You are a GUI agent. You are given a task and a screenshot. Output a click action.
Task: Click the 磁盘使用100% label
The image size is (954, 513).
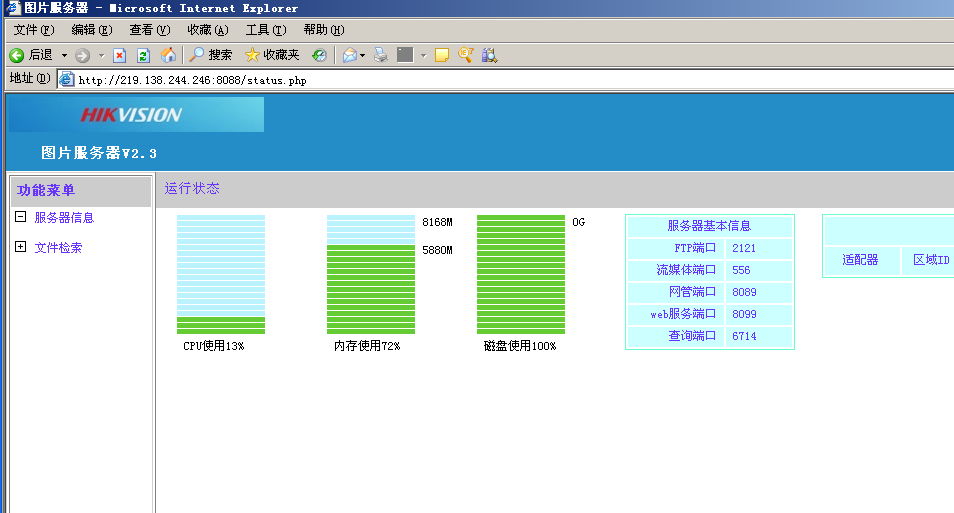(x=520, y=346)
